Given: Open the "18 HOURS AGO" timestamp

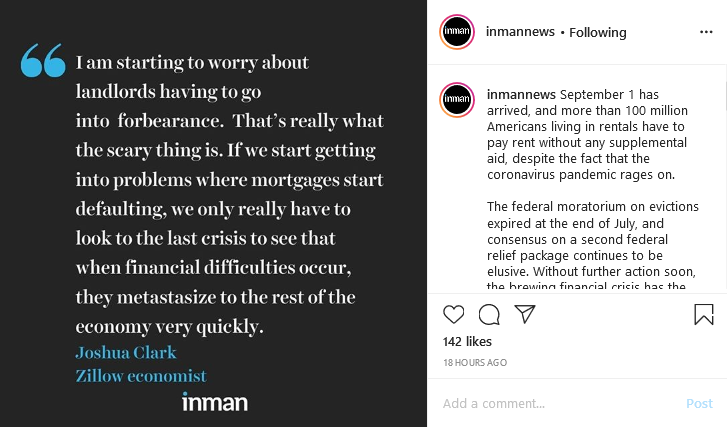Looking at the screenshot, I should click(x=474, y=362).
